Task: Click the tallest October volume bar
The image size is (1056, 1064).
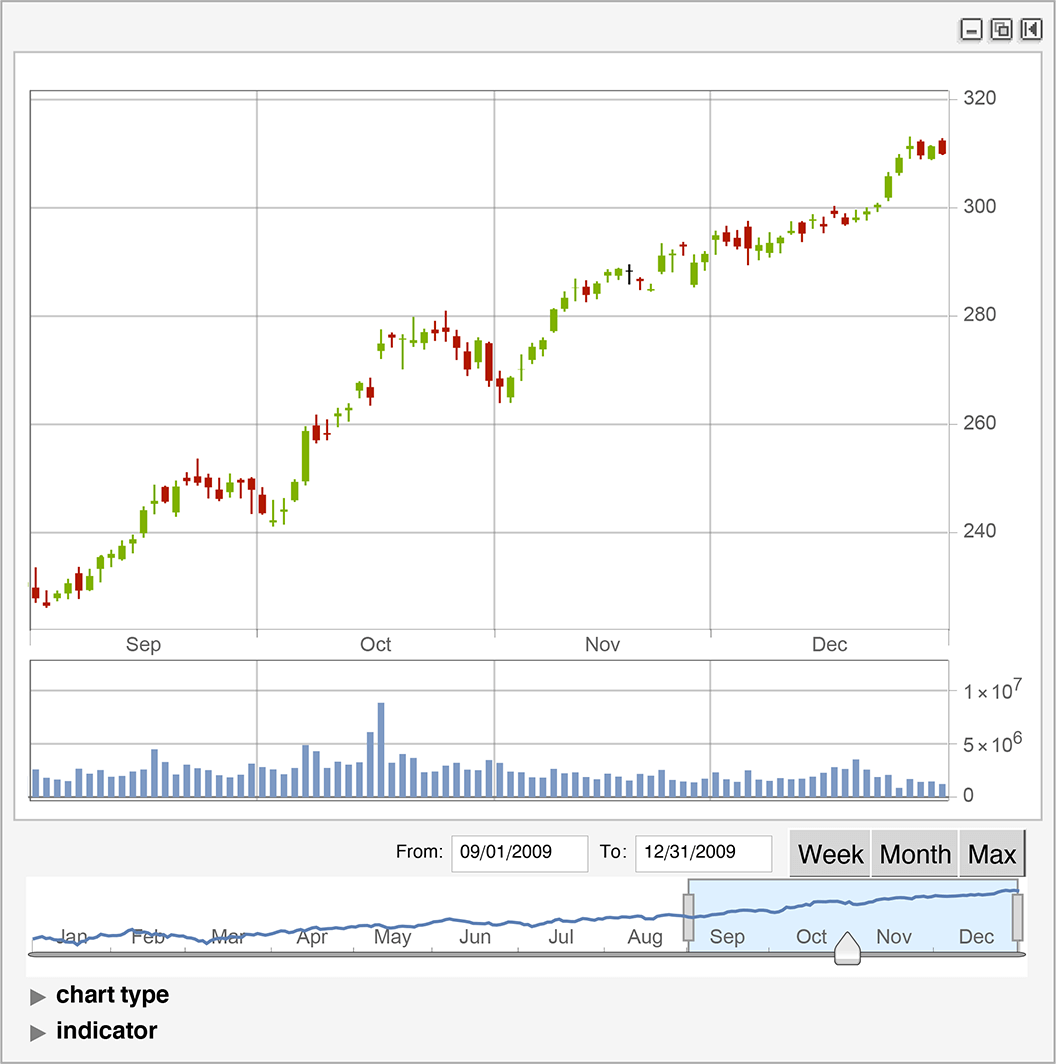Action: point(381,749)
